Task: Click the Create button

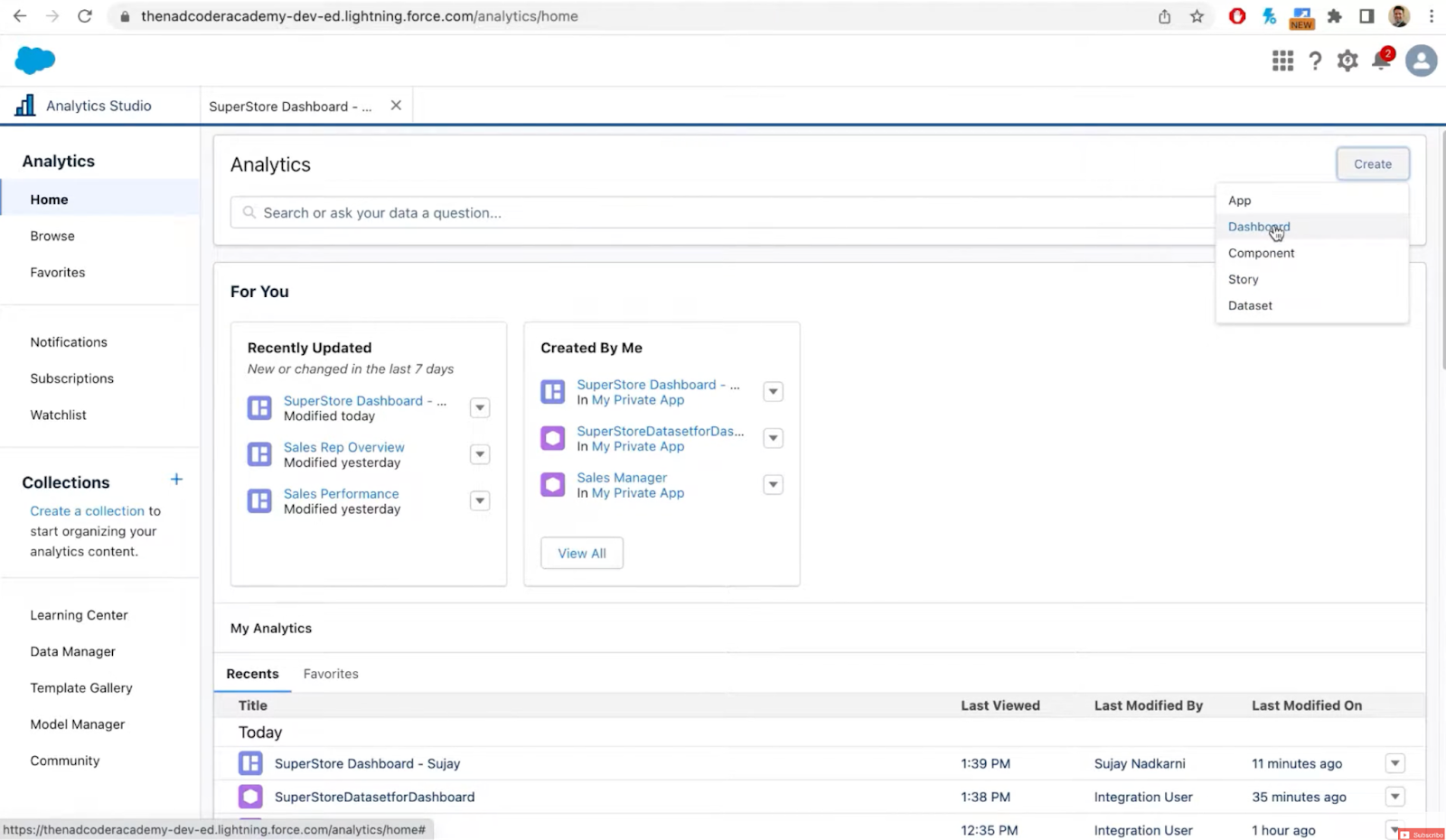Action: pyautogui.click(x=1372, y=163)
